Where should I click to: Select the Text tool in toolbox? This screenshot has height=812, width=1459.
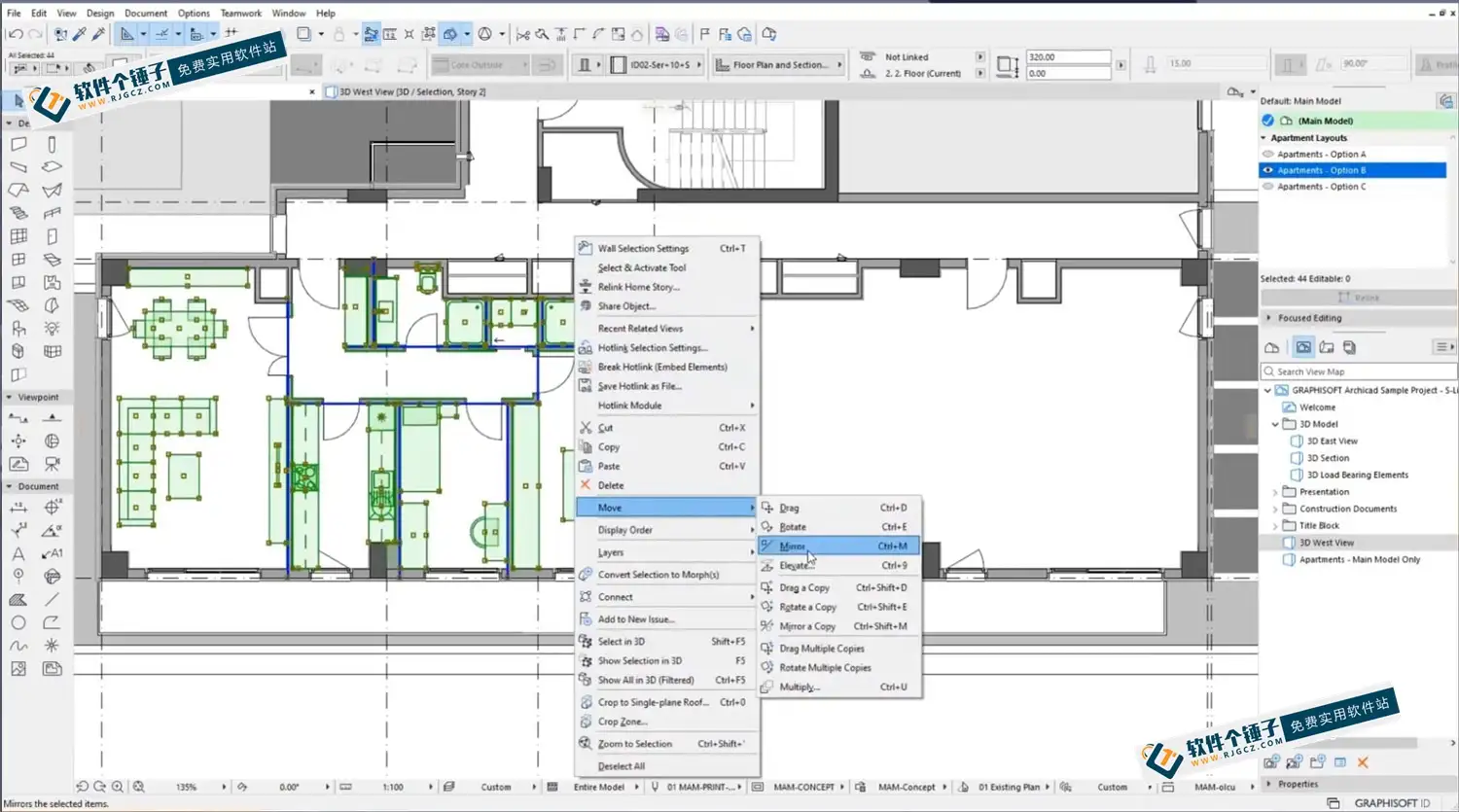(x=18, y=553)
